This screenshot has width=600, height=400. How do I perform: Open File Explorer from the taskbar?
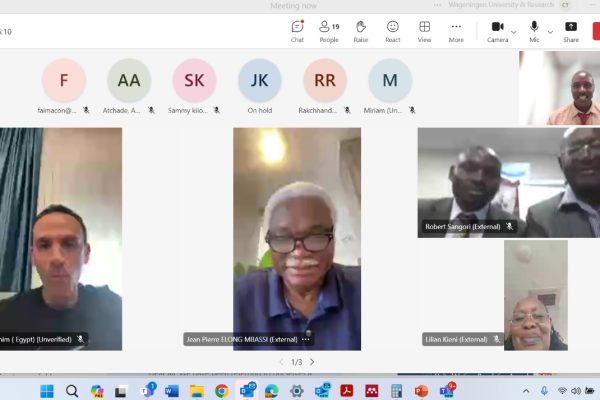196,390
